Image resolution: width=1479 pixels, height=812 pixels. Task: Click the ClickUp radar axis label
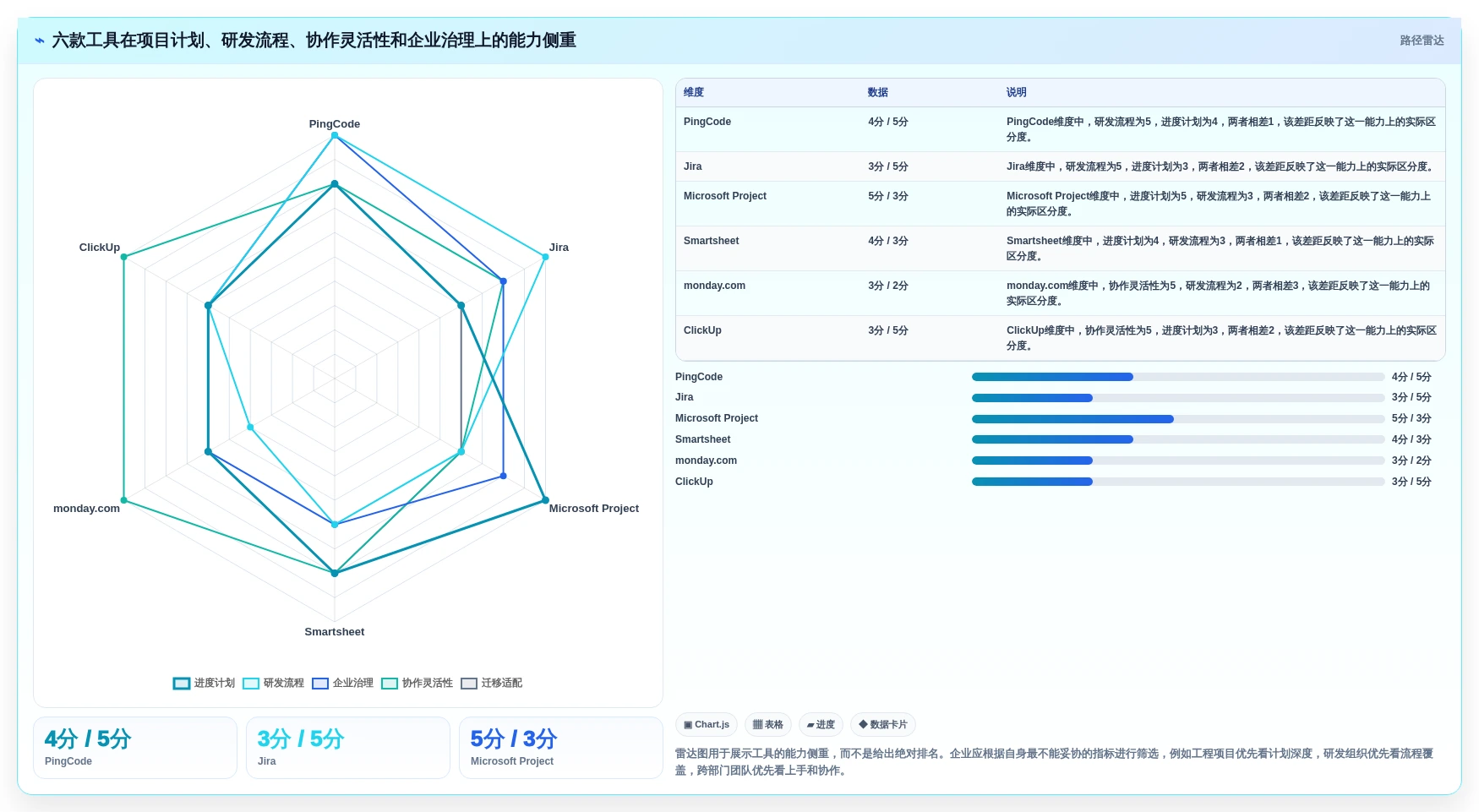[100, 248]
